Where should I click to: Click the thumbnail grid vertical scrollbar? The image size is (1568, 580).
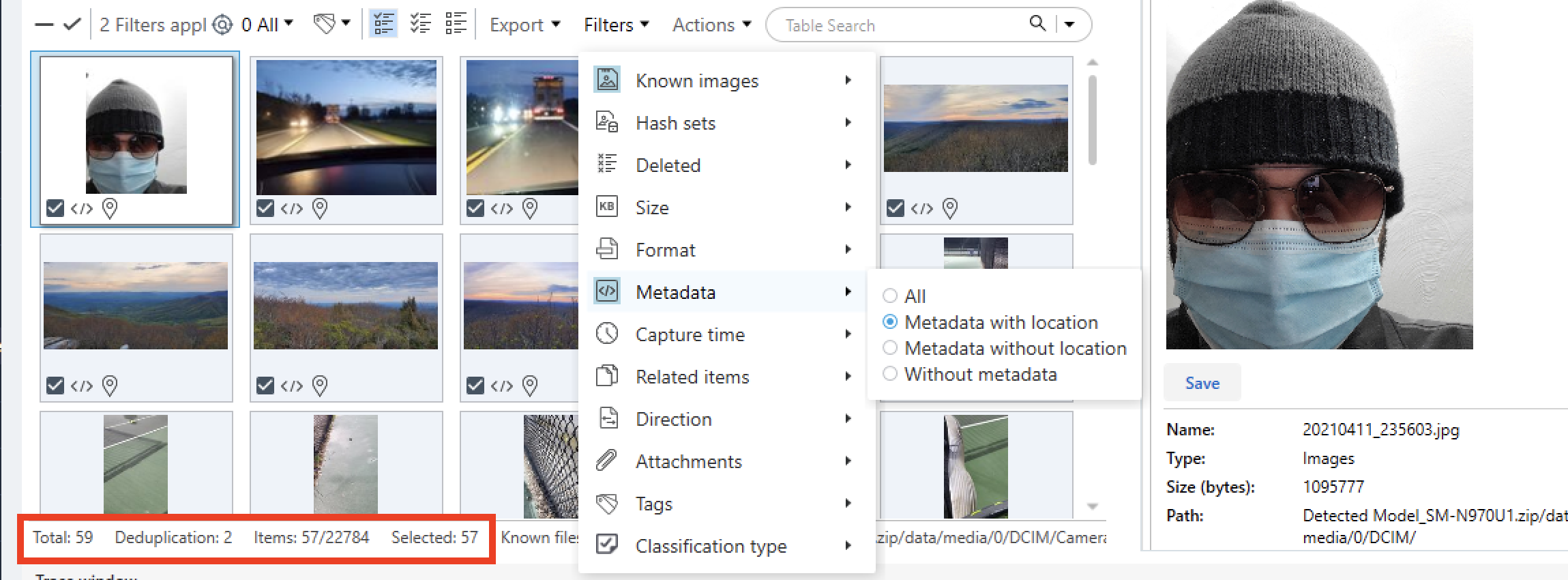[x=1092, y=120]
